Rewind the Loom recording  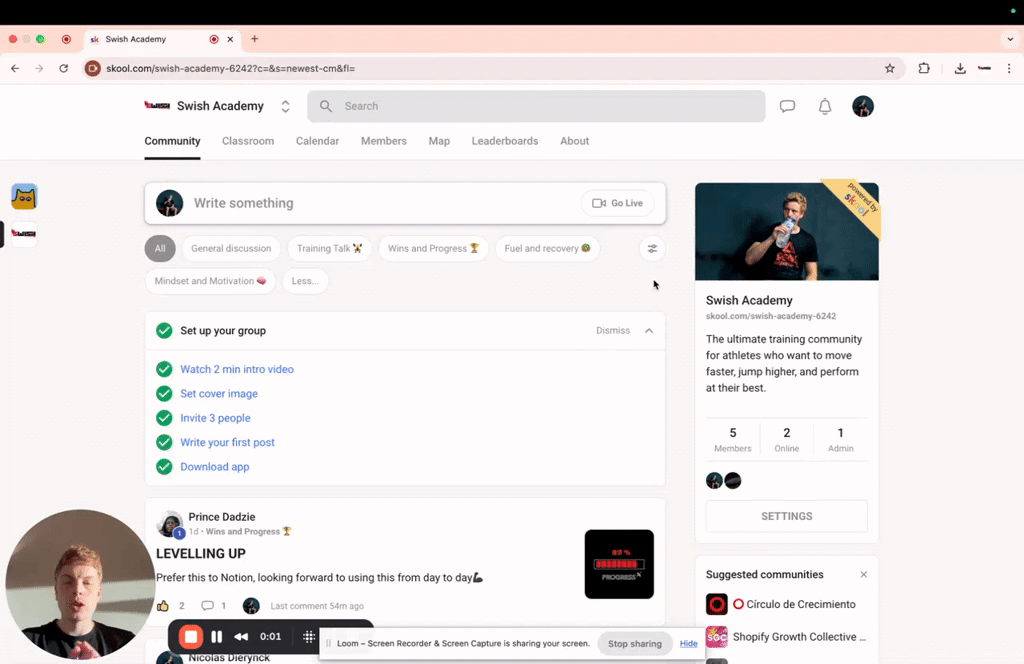[241, 637]
